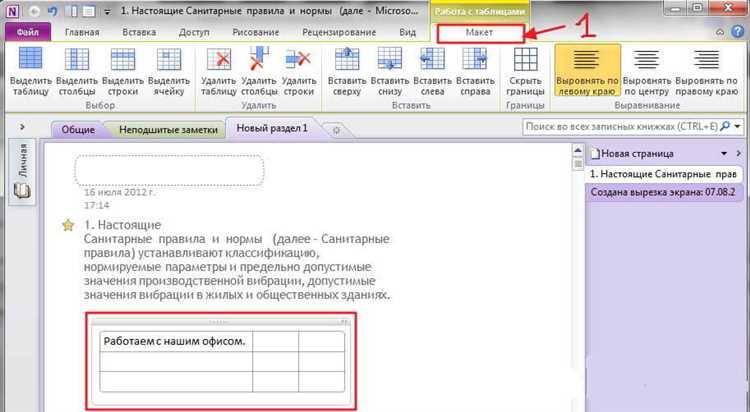The image size is (750, 412).
Task: Click the table container top handle
Action: coord(221,323)
